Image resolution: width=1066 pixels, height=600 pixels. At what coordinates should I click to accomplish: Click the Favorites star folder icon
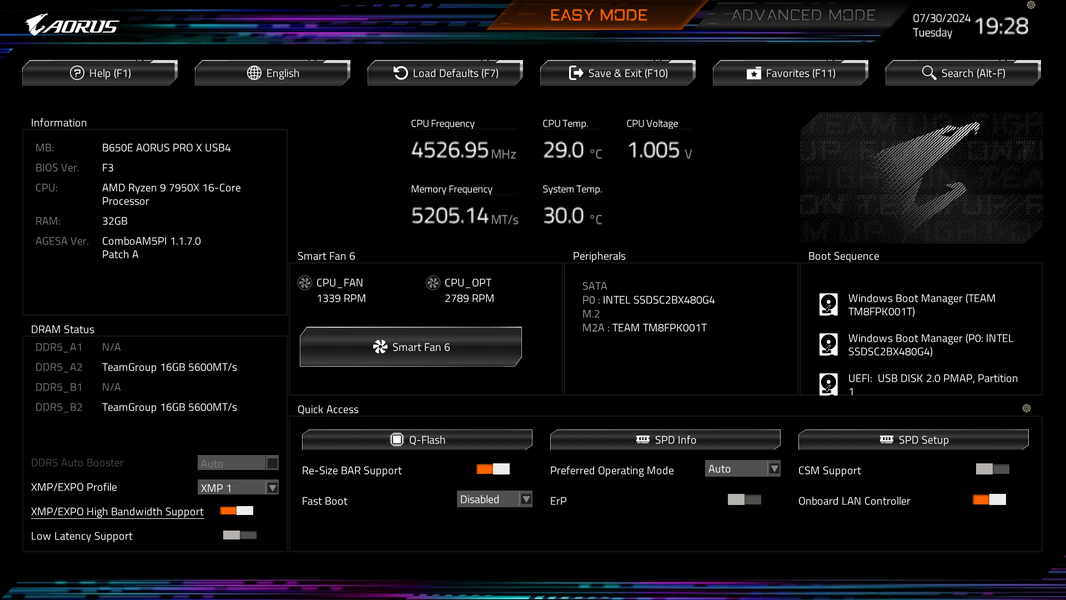753,73
